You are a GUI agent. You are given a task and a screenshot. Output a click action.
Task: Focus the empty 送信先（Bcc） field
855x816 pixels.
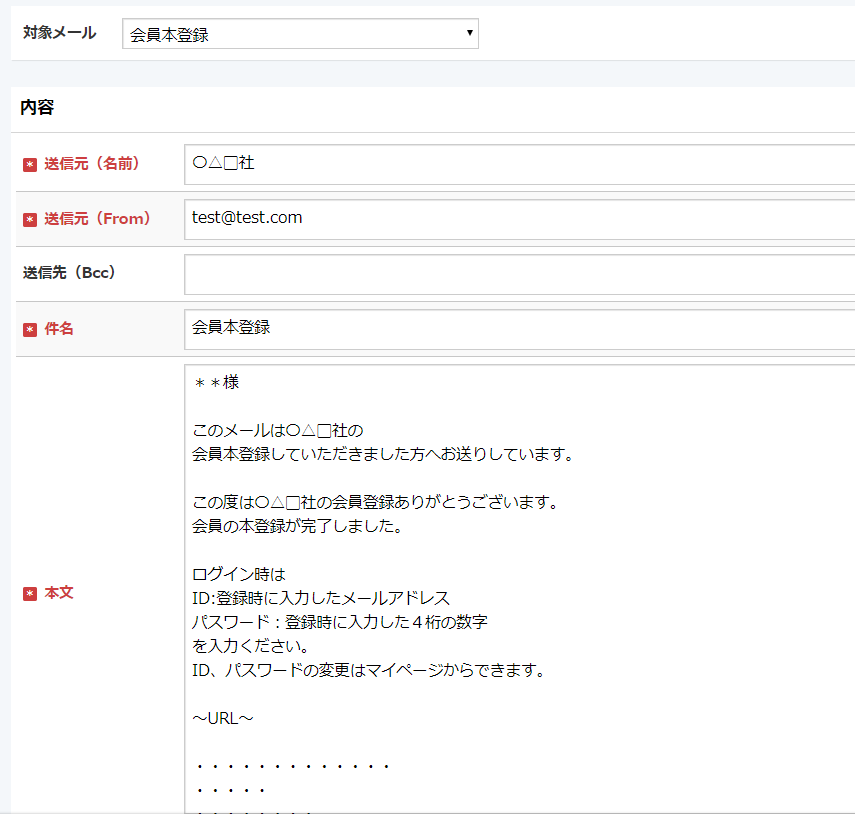click(x=520, y=274)
